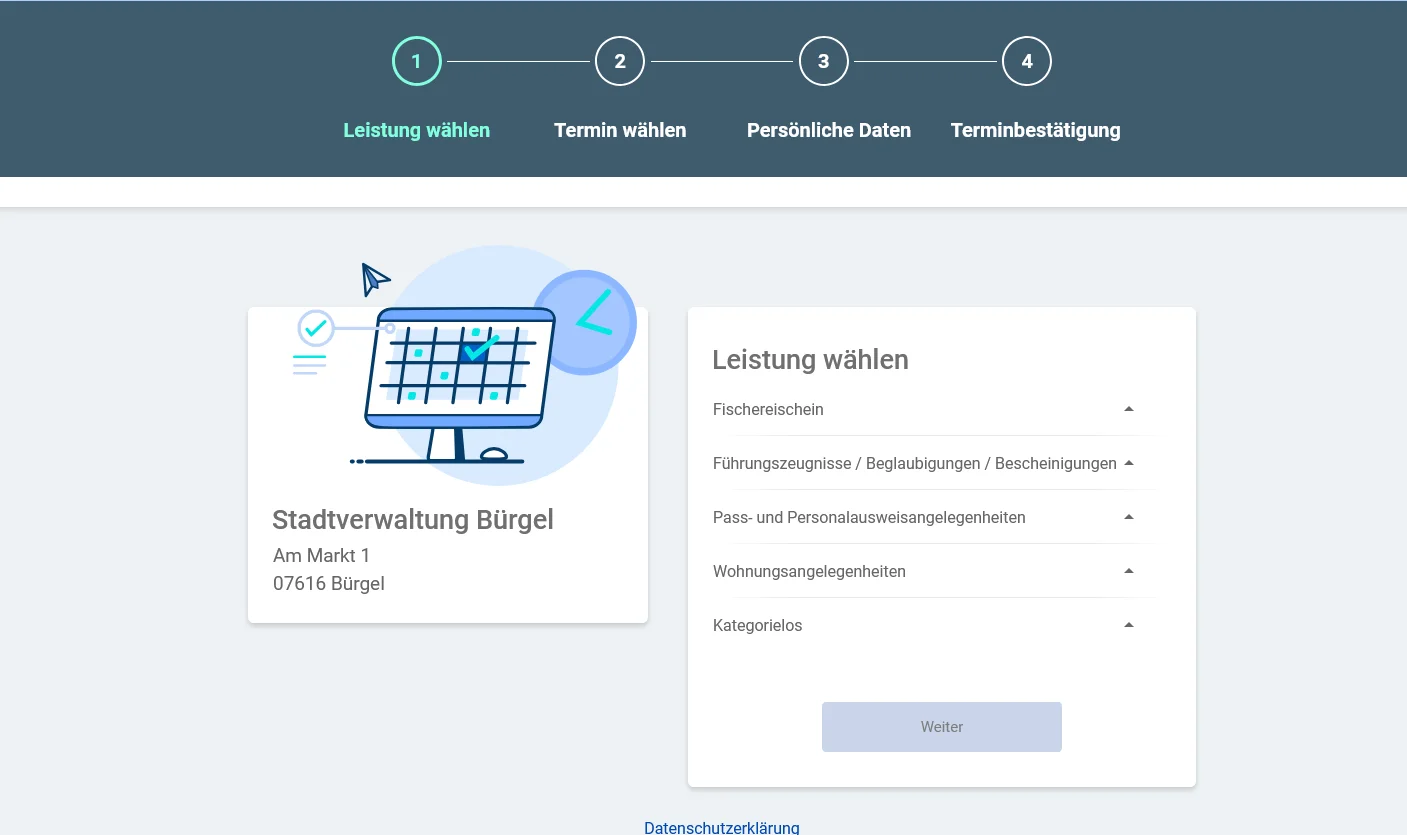Image resolution: width=1407 pixels, height=835 pixels.
Task: Click the Weiter button
Action: 942,727
